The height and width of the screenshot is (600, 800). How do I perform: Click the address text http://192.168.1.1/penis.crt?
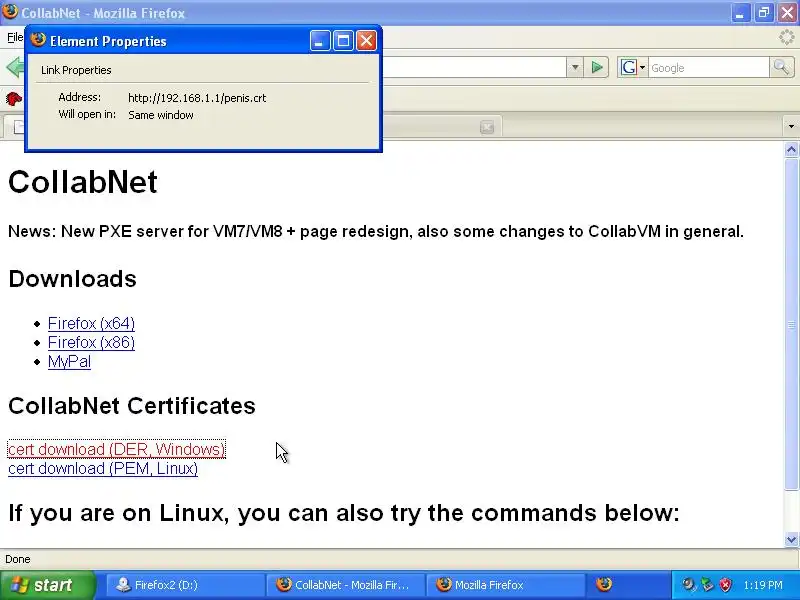point(197,98)
